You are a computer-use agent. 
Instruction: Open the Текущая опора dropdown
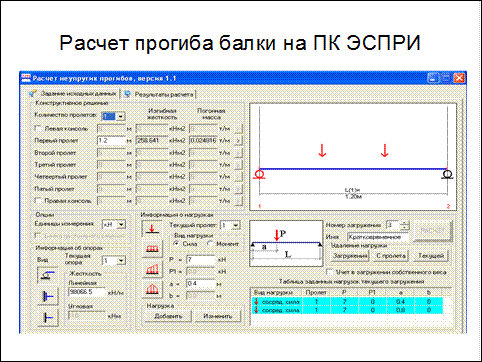click(121, 260)
